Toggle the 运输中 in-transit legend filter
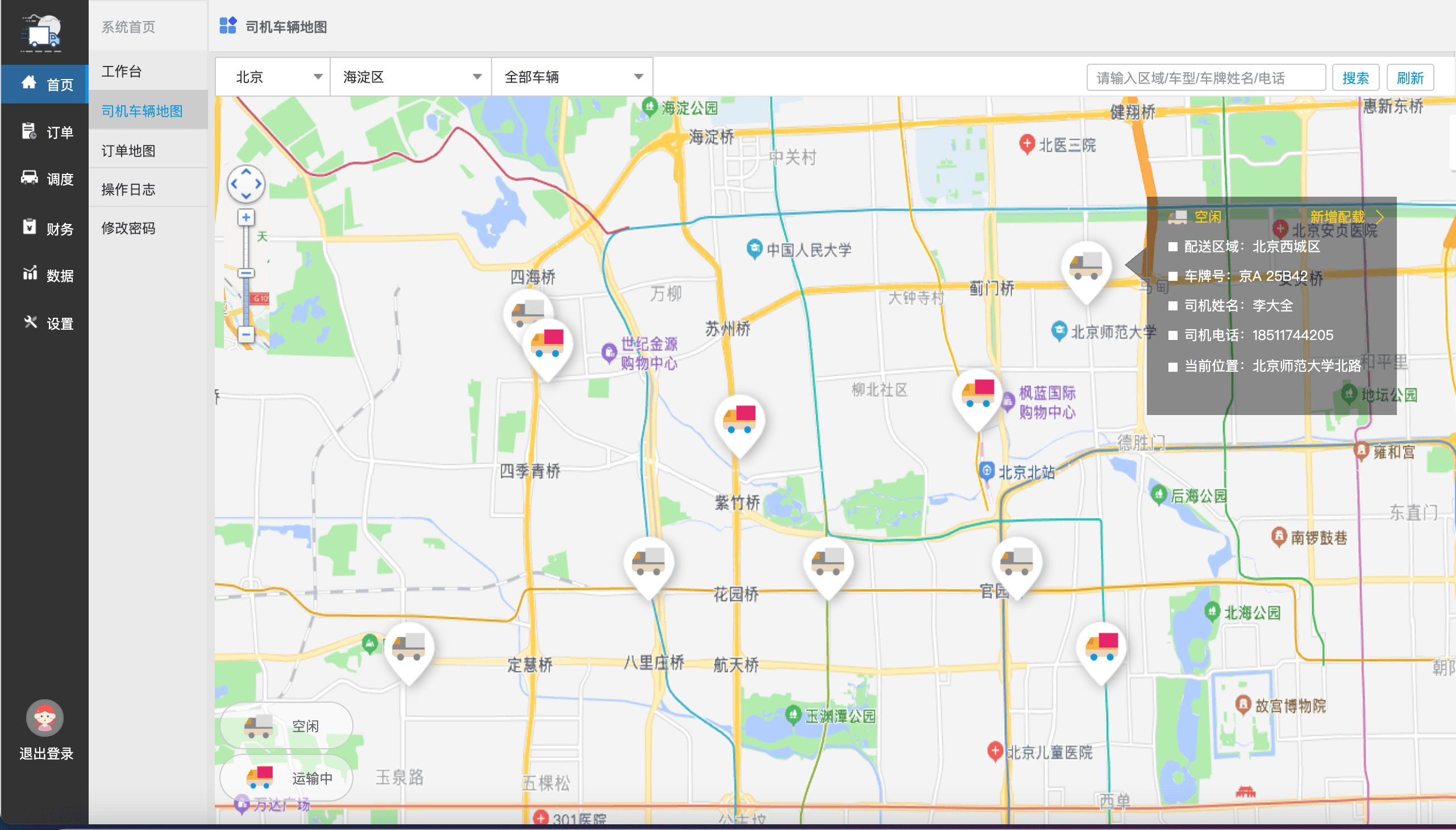The height and width of the screenshot is (830, 1456). (x=286, y=778)
